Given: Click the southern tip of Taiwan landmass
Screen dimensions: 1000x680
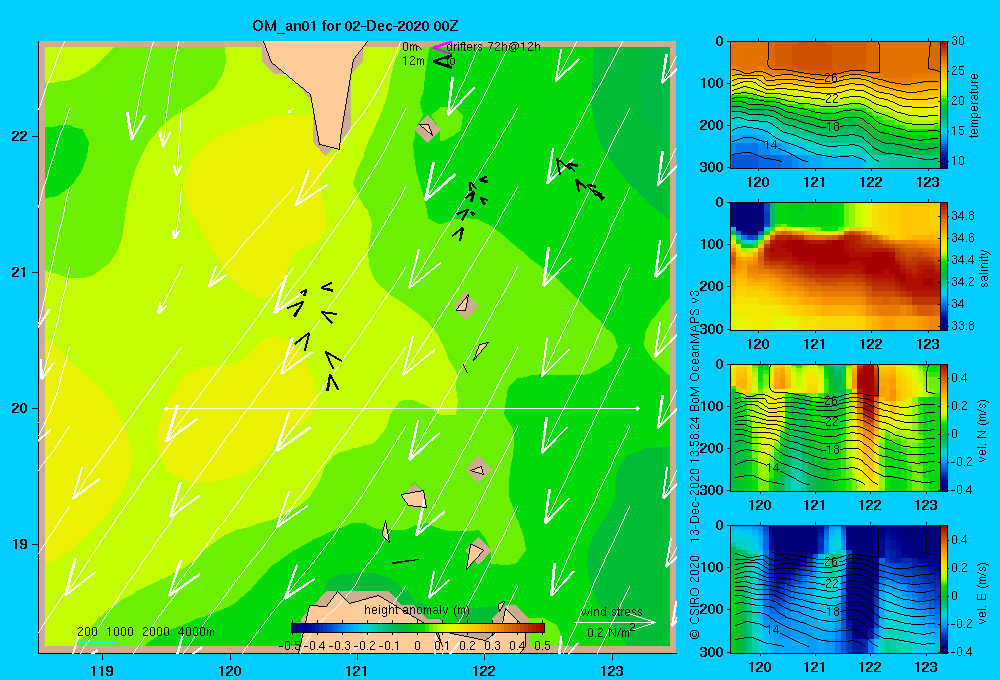Looking at the screenshot, I should click(328, 147).
